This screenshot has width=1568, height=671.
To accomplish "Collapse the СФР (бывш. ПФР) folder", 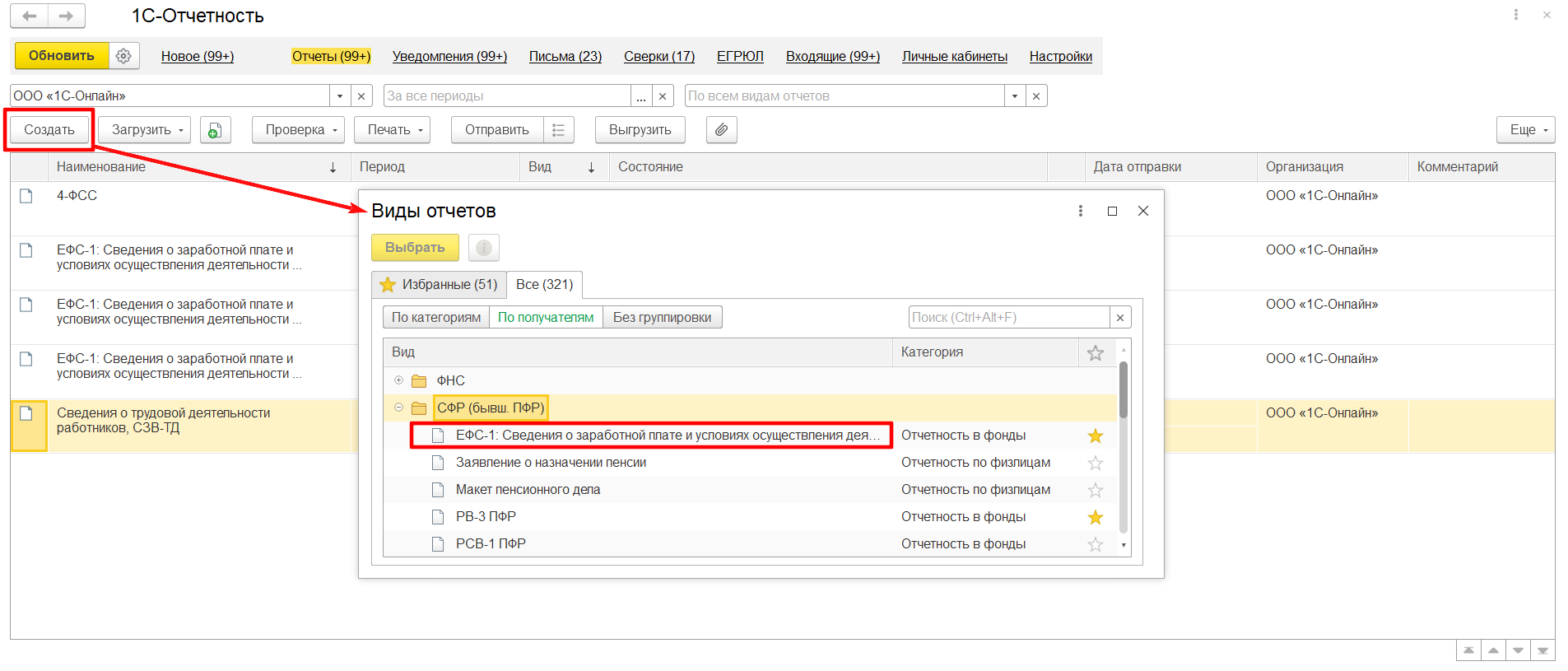I will (x=398, y=408).
